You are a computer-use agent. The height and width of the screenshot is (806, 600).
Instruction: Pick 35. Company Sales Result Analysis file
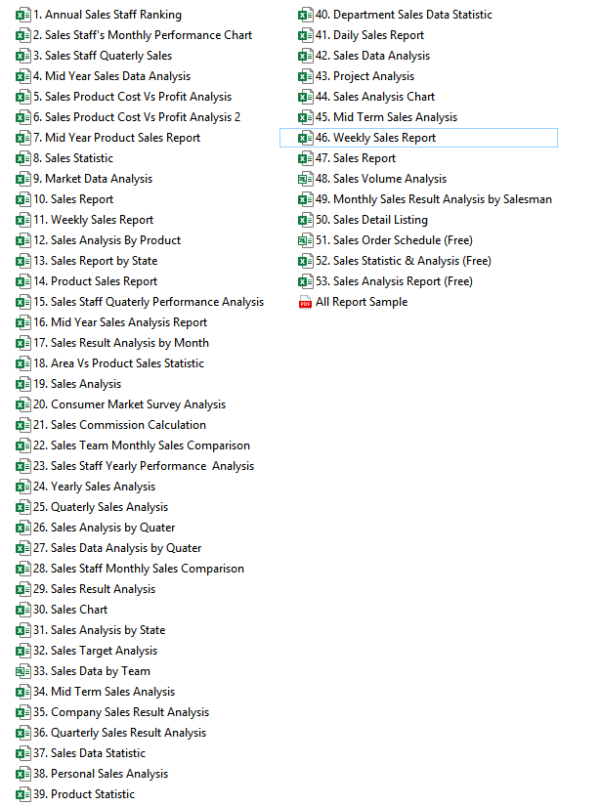[x=129, y=712]
